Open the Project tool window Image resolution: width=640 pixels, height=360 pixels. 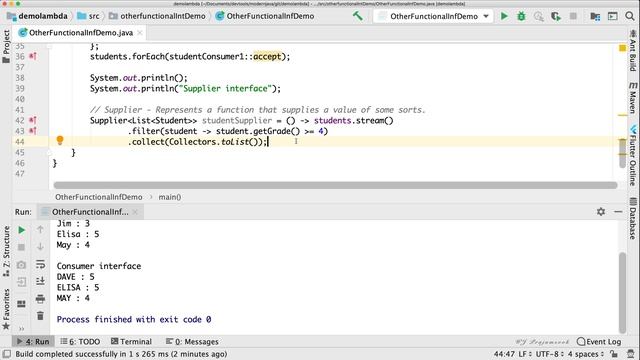tap(6, 47)
